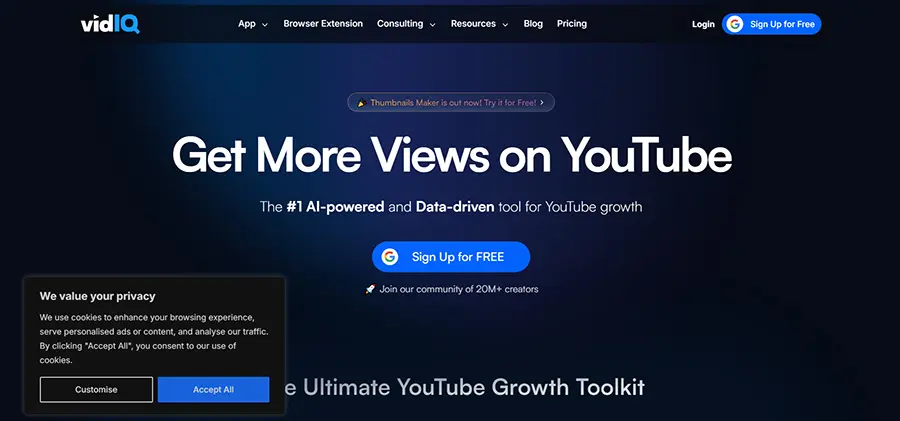This screenshot has height=421, width=900.
Task: Open the Pricing page
Action: pyautogui.click(x=572, y=24)
